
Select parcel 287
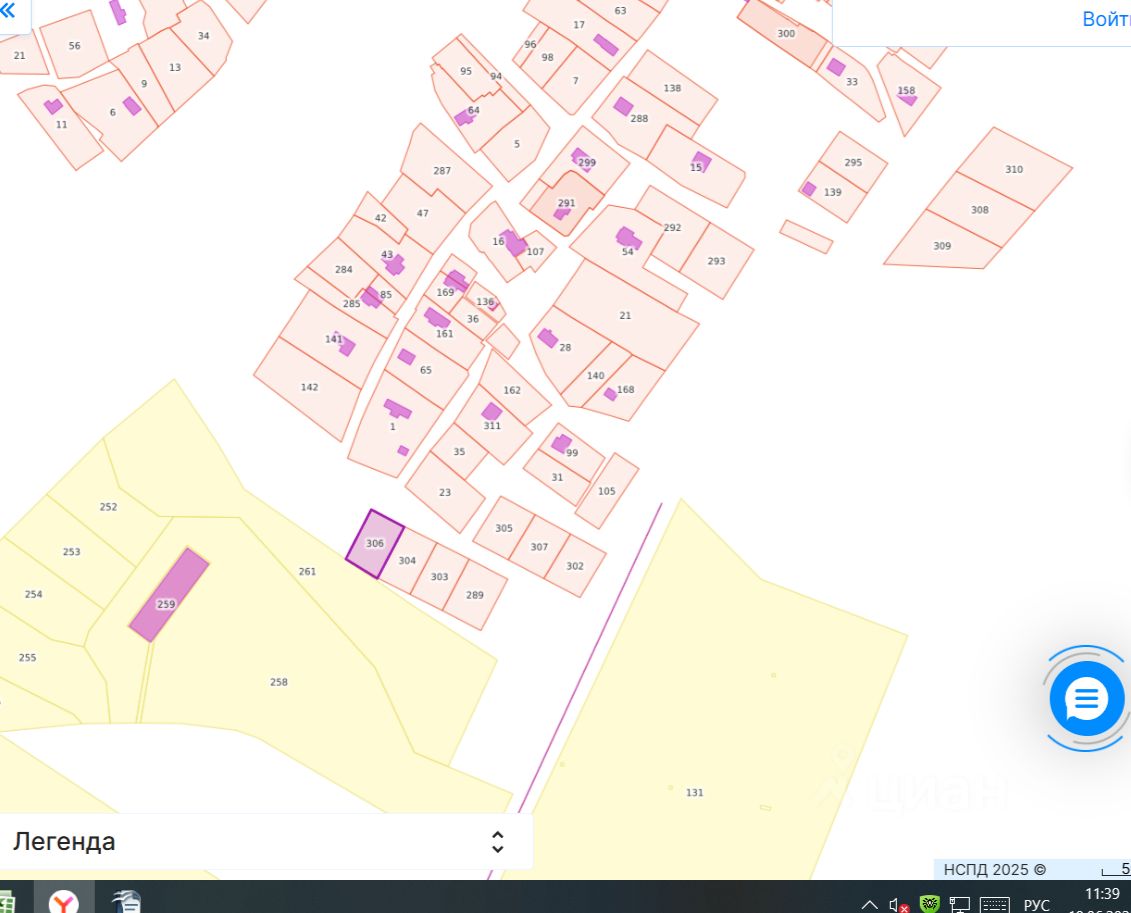[x=442, y=171]
